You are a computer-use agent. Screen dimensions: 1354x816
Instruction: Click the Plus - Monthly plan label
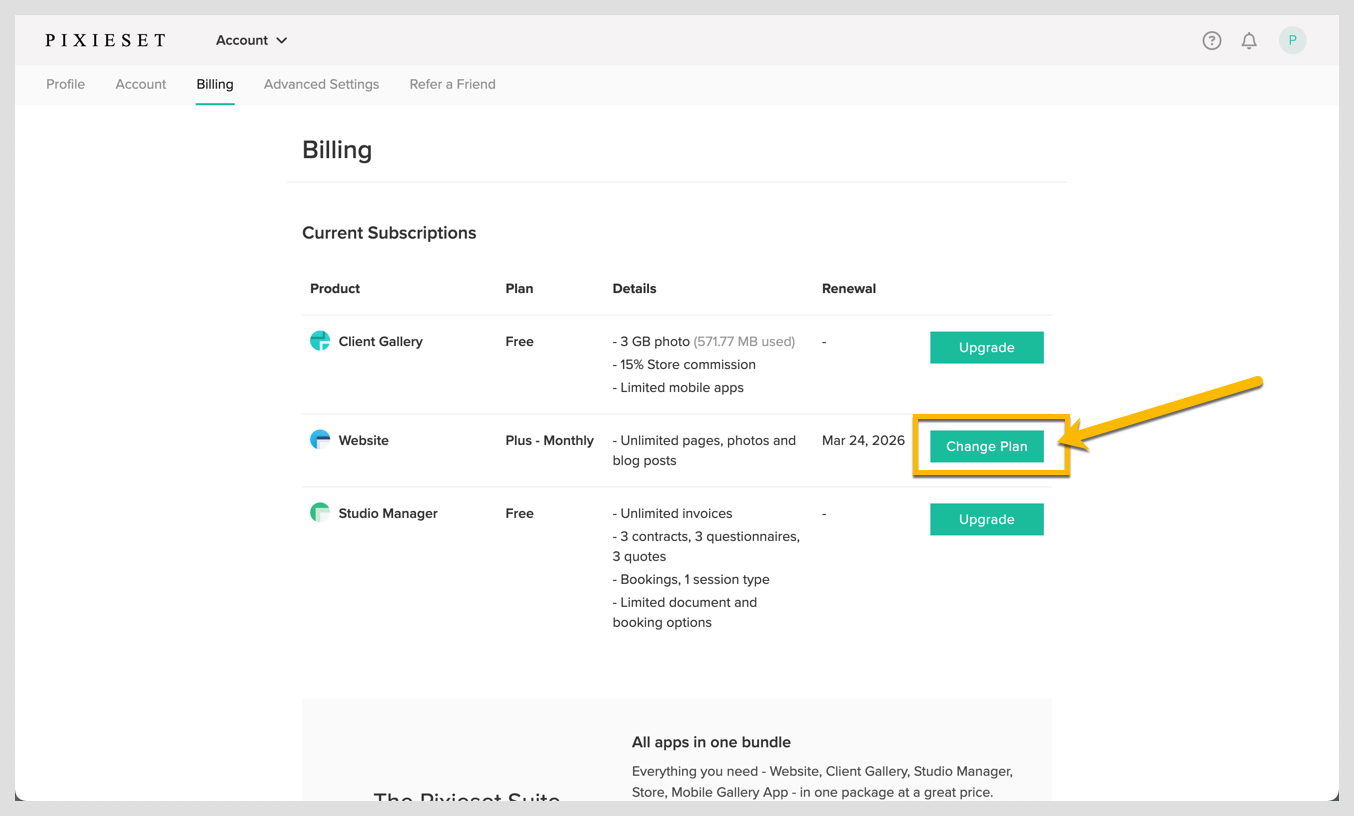[549, 439]
